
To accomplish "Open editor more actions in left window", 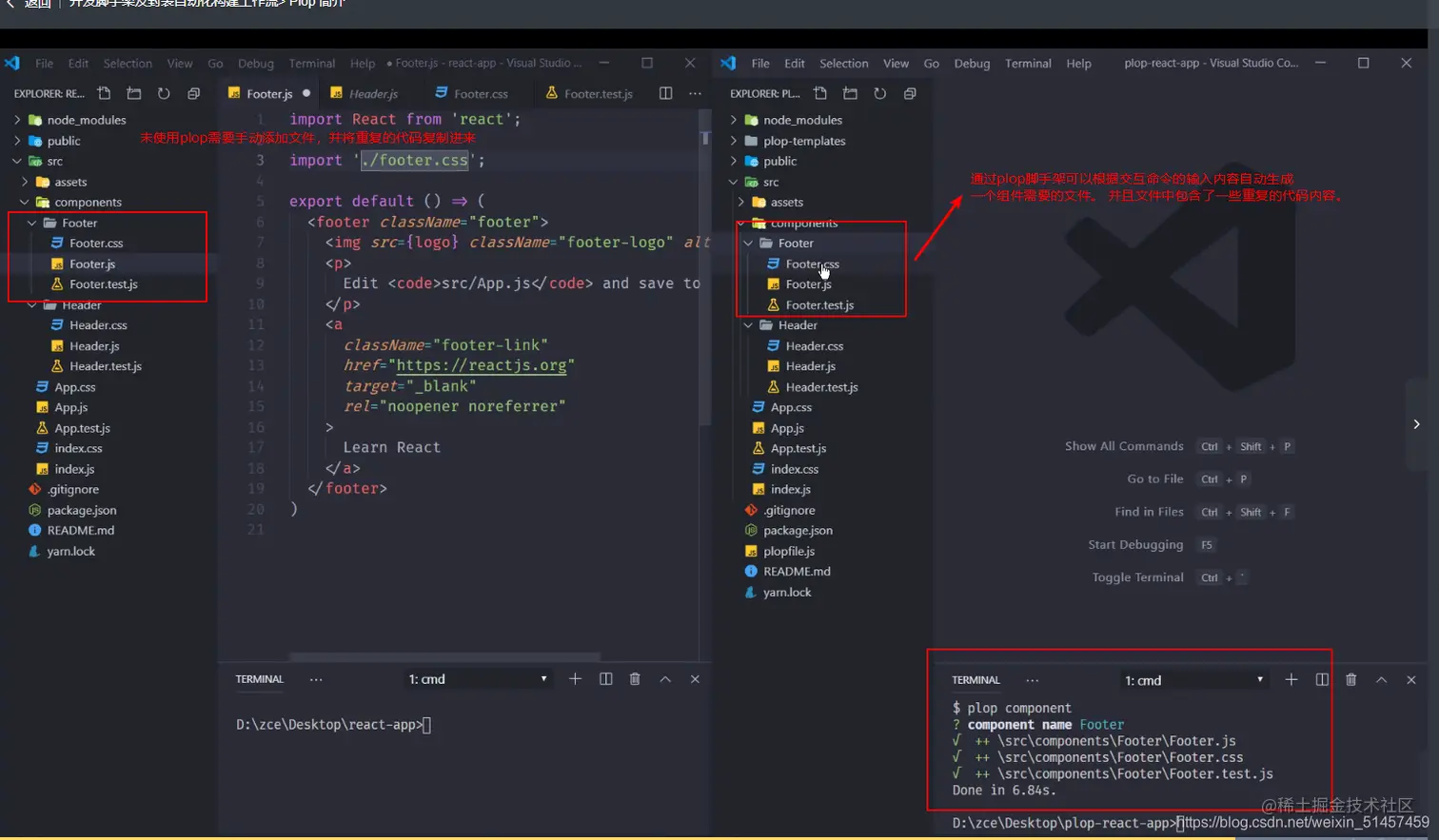I will [695, 93].
